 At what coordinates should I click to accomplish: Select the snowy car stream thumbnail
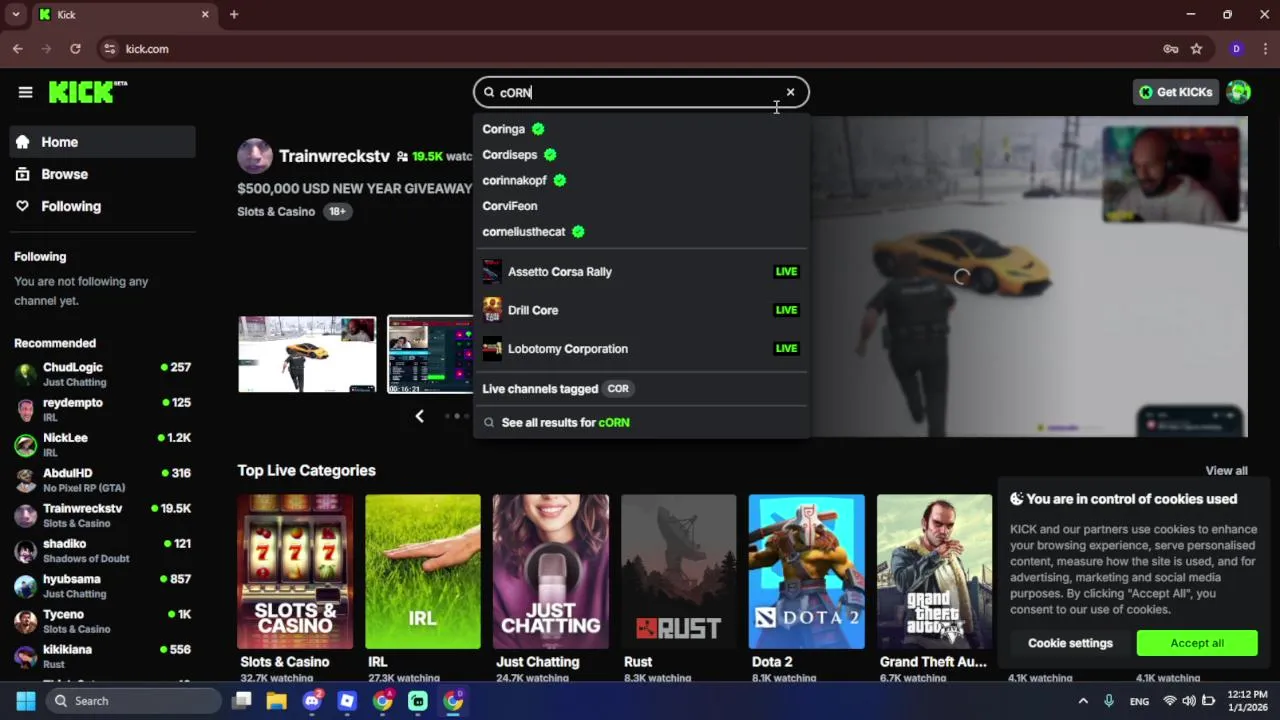click(x=307, y=354)
